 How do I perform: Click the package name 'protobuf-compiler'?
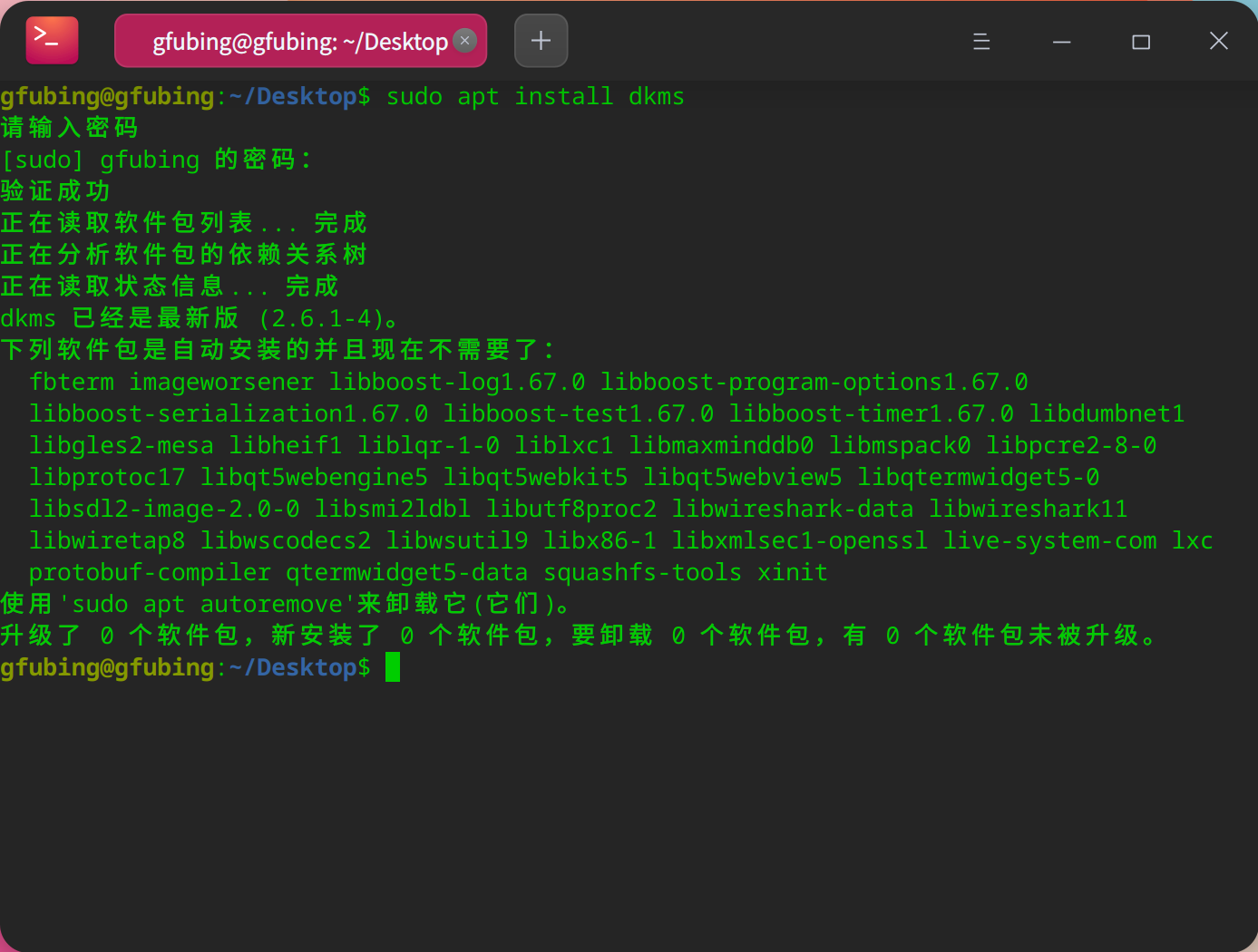point(150,572)
